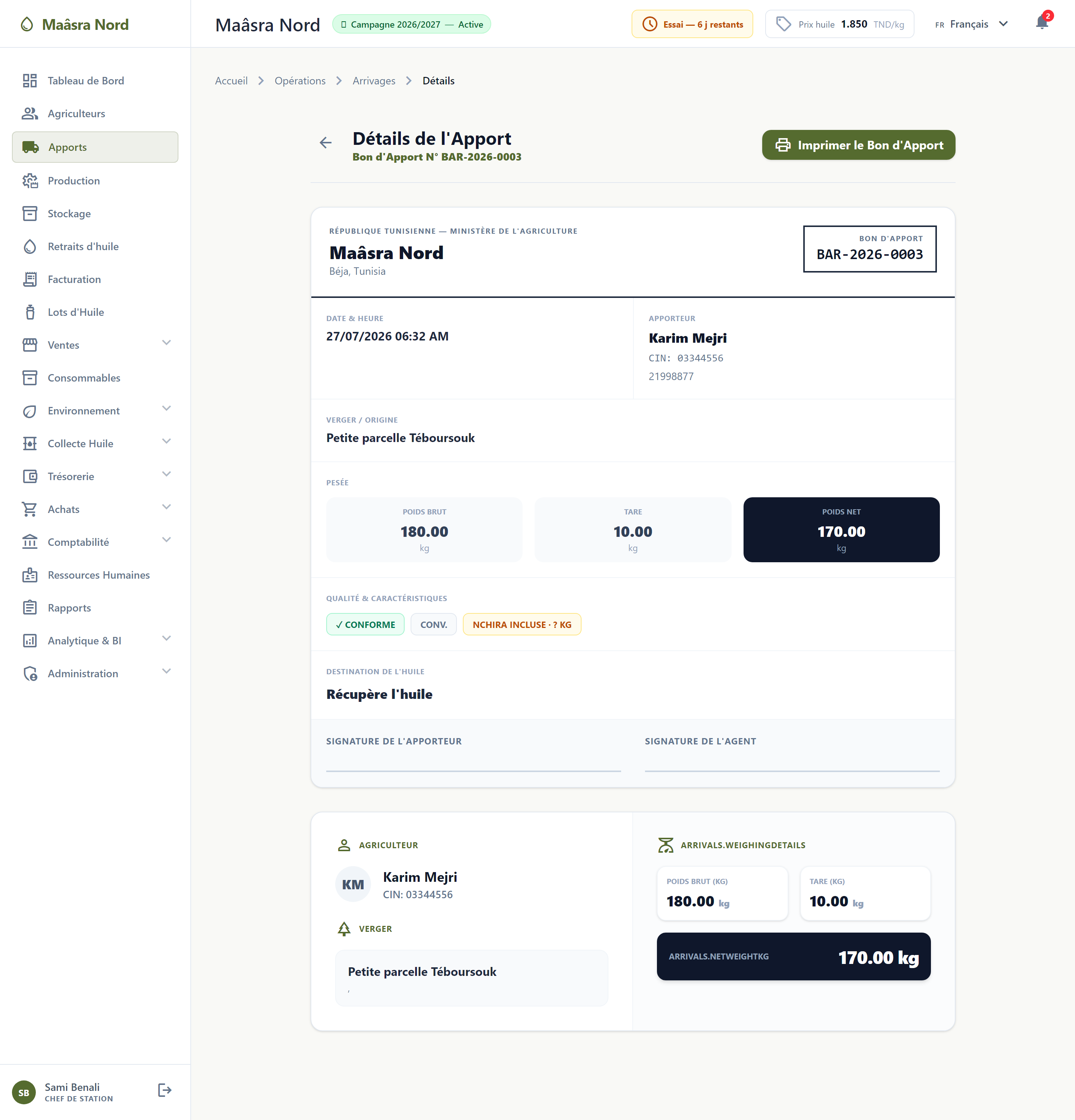The height and width of the screenshot is (1120, 1075).
Task: Click the Essai 6 j restants badge
Action: [x=692, y=24]
